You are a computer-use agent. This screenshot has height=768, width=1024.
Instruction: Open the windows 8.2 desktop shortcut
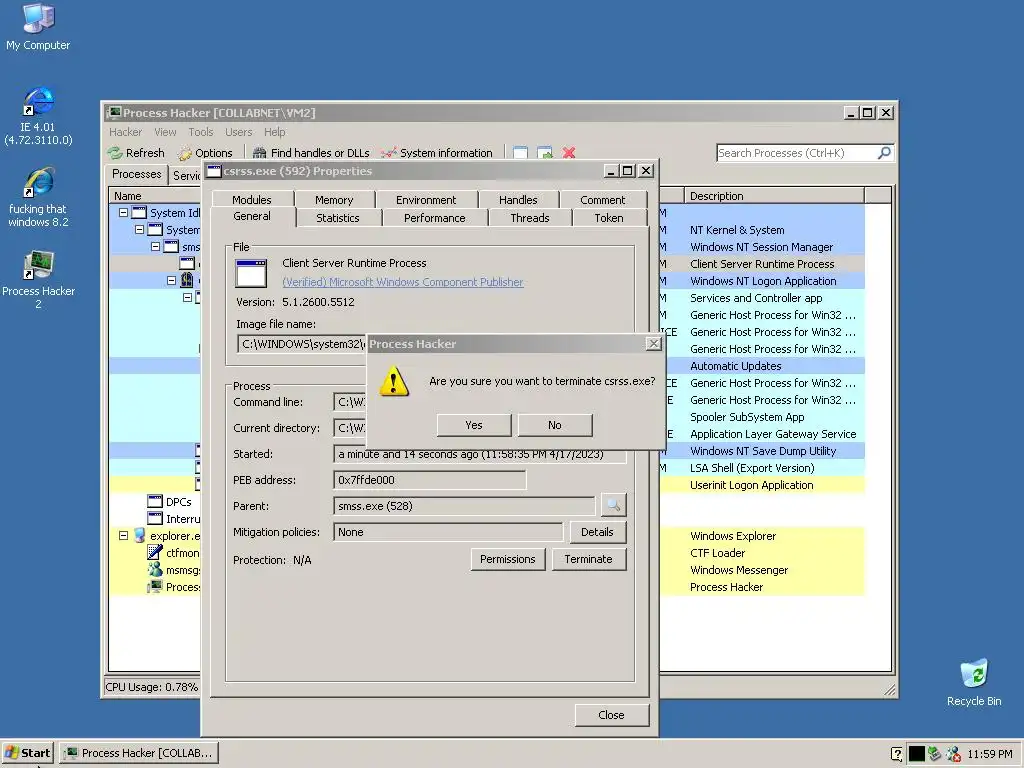pyautogui.click(x=38, y=197)
